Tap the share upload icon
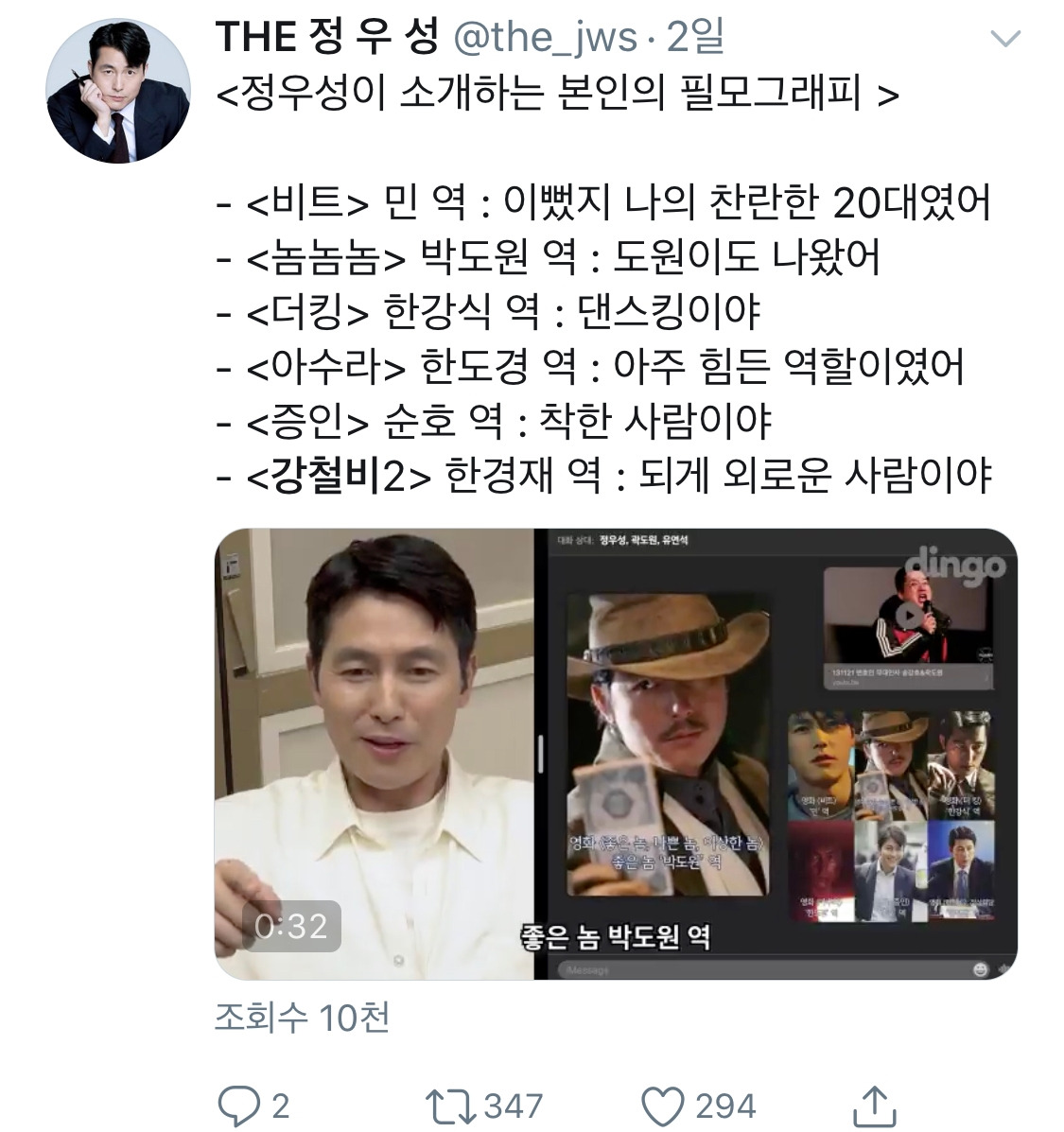Image resolution: width=1064 pixels, height=1132 pixels. [874, 1106]
